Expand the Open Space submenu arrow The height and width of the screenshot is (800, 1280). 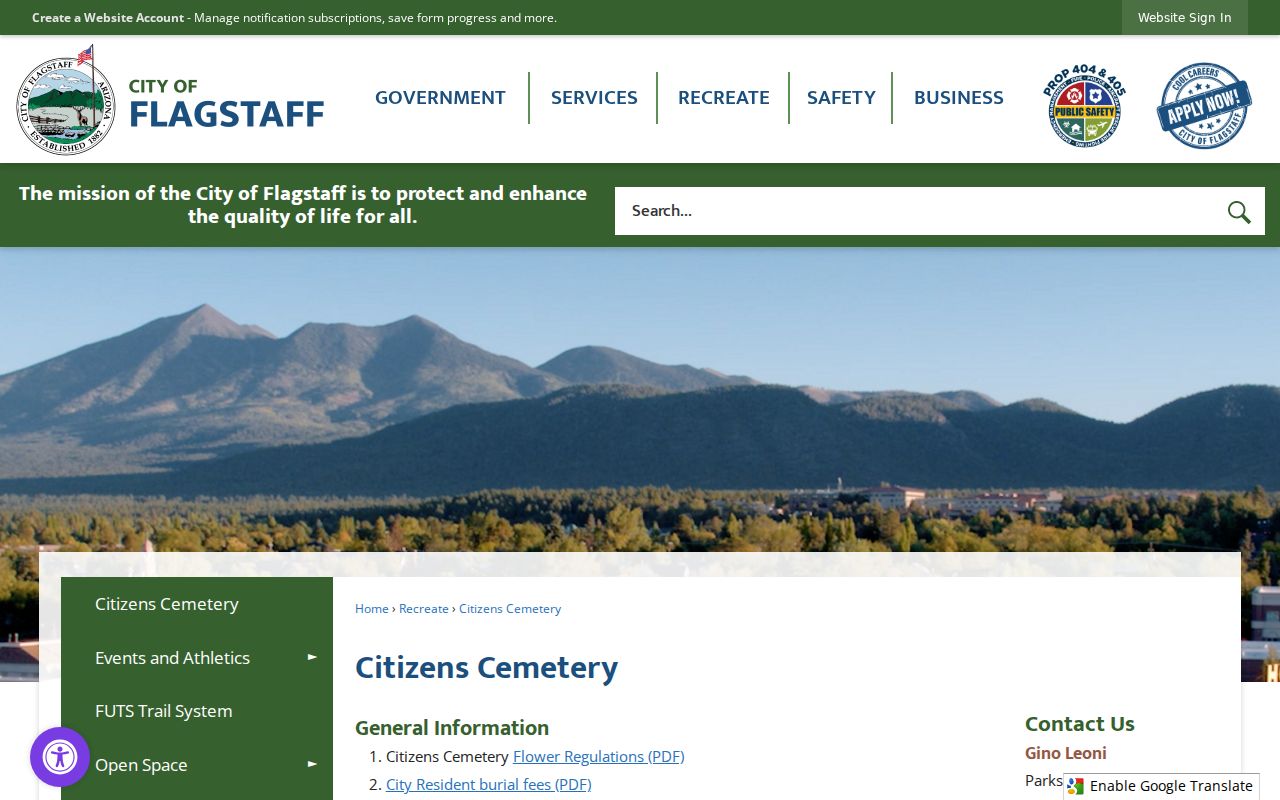coord(312,764)
